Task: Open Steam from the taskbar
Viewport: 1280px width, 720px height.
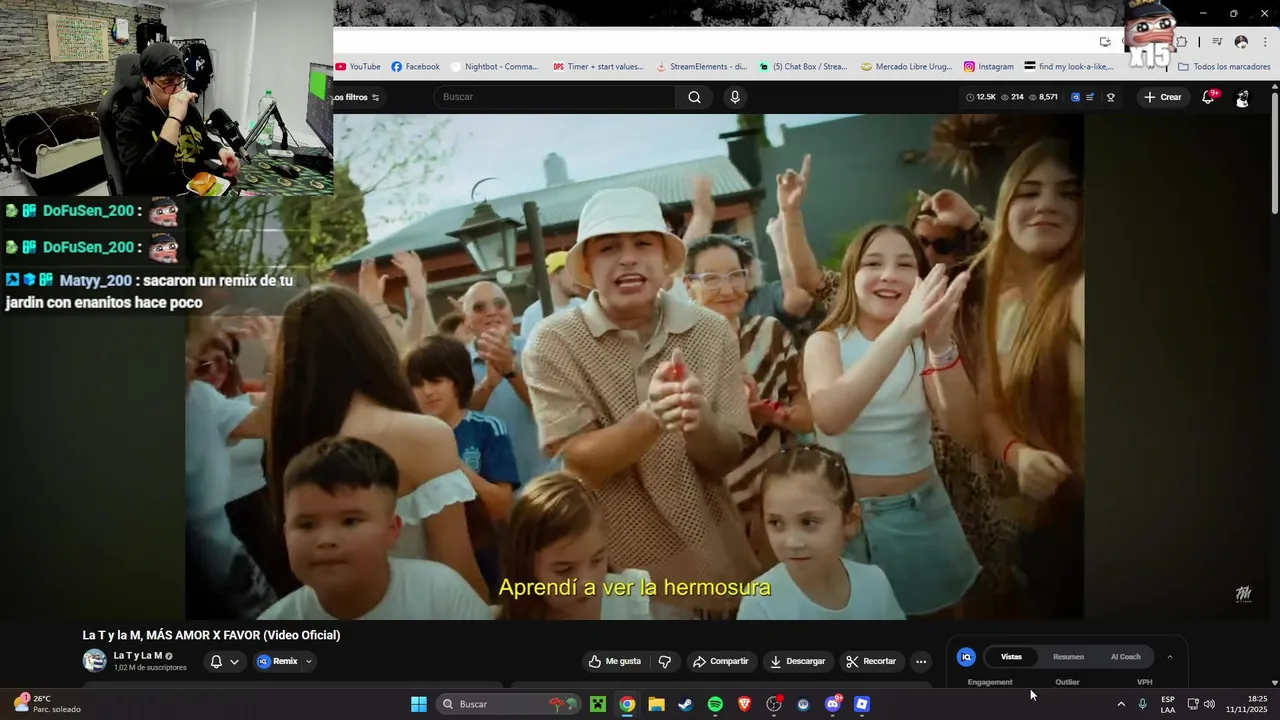Action: [x=685, y=704]
